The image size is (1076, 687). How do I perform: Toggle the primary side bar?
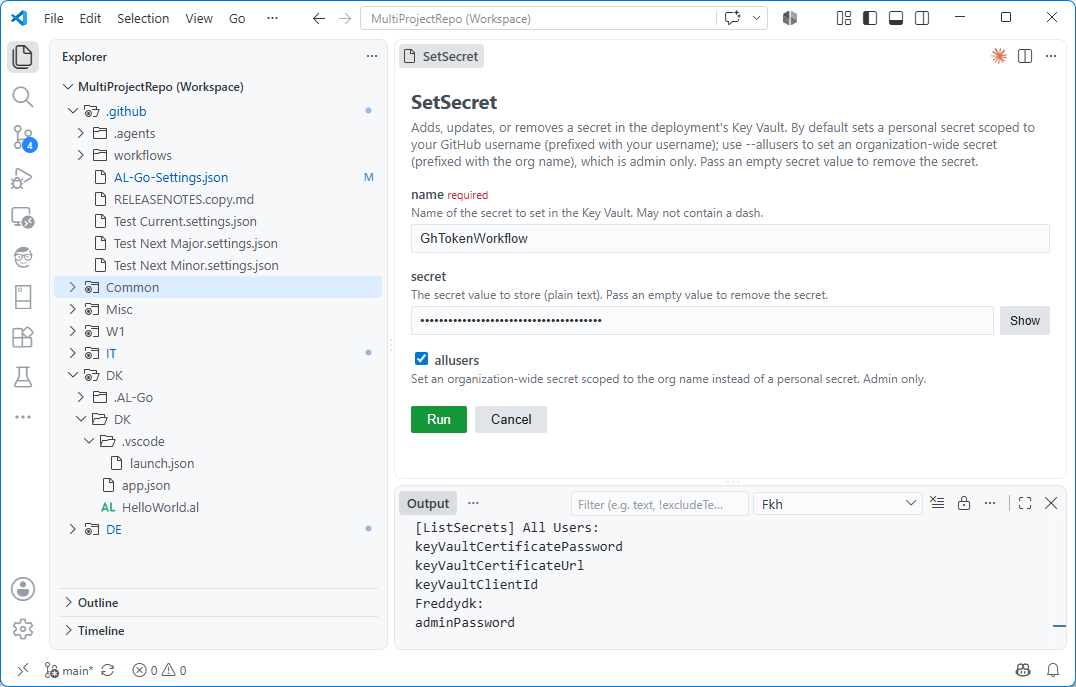[870, 19]
